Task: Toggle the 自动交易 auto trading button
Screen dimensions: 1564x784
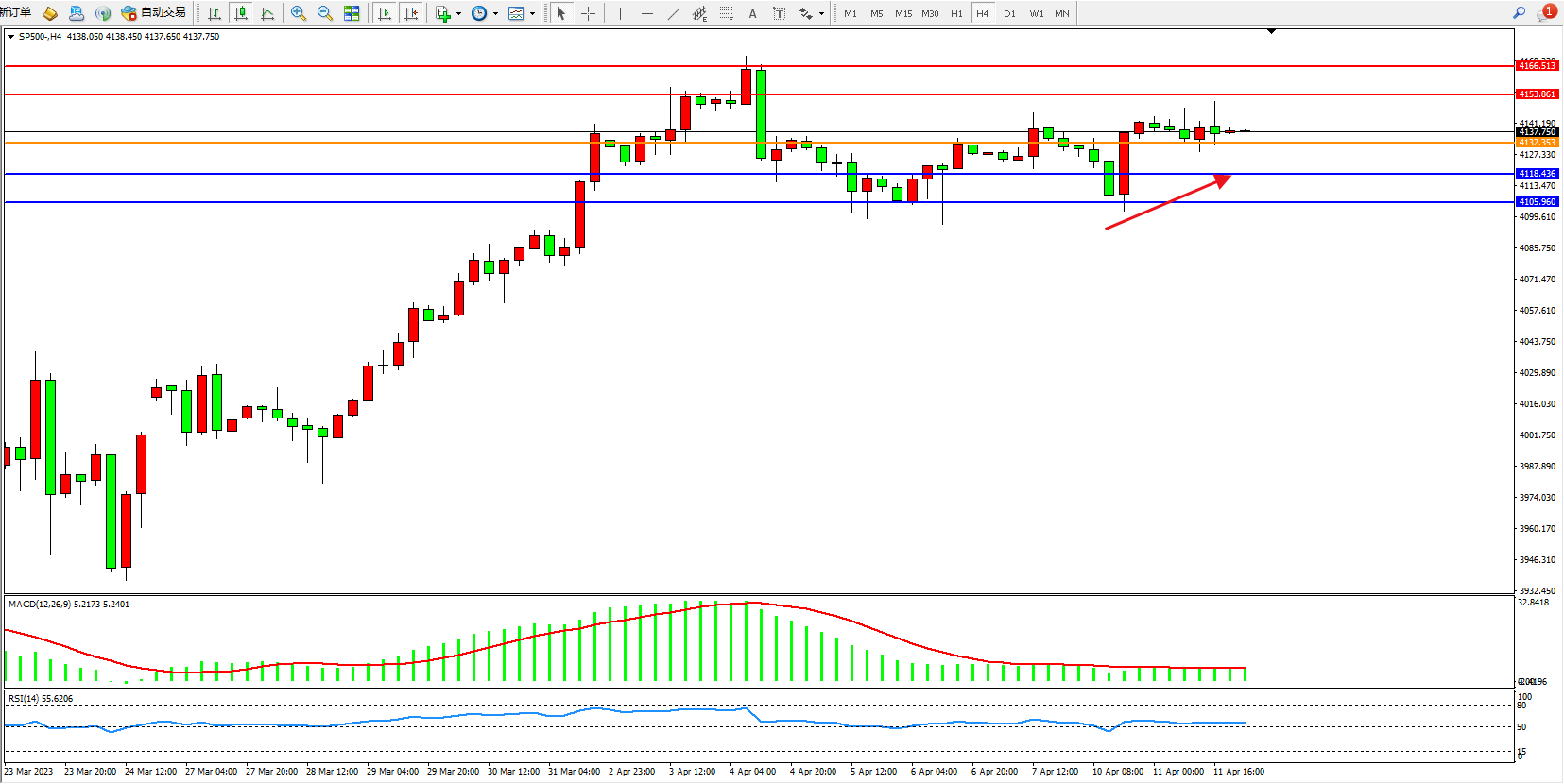Action: pos(154,13)
